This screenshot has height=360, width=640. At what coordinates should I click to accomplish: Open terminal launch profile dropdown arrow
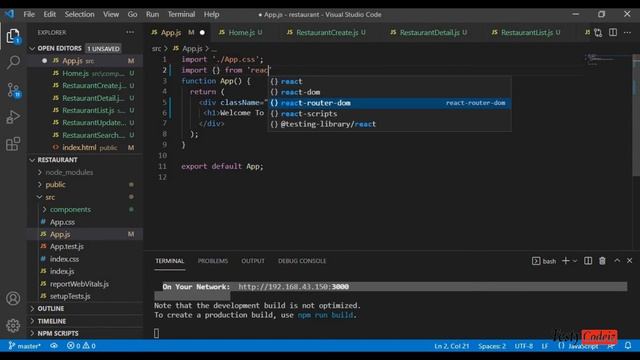(x=575, y=261)
